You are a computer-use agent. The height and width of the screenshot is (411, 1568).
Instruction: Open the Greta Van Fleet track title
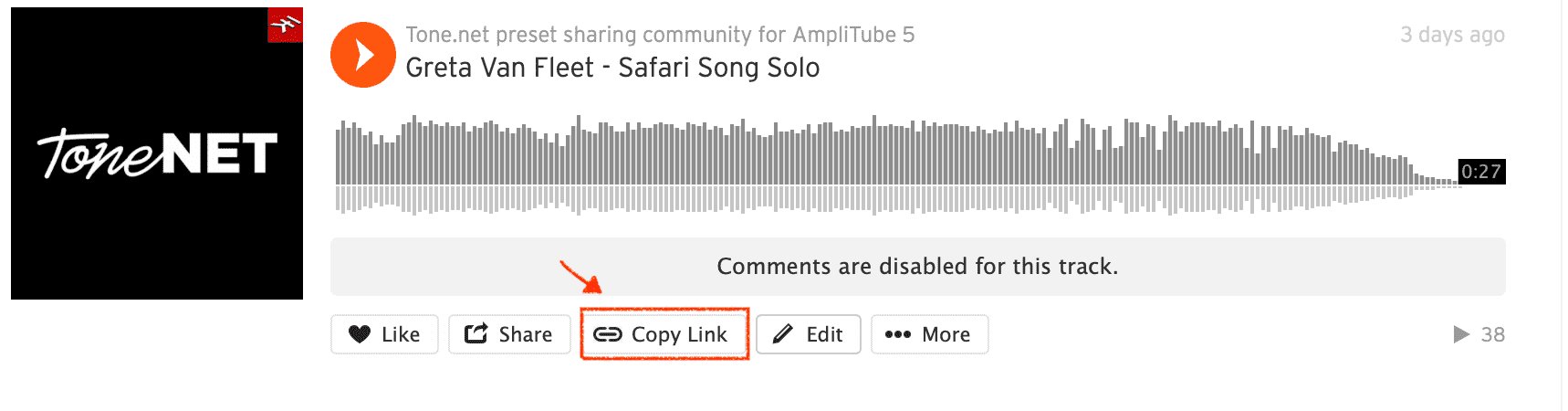coord(612,68)
